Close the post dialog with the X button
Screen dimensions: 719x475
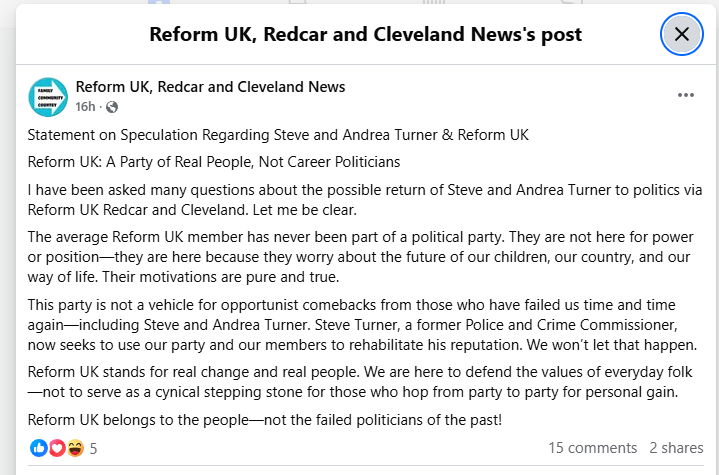(681, 35)
